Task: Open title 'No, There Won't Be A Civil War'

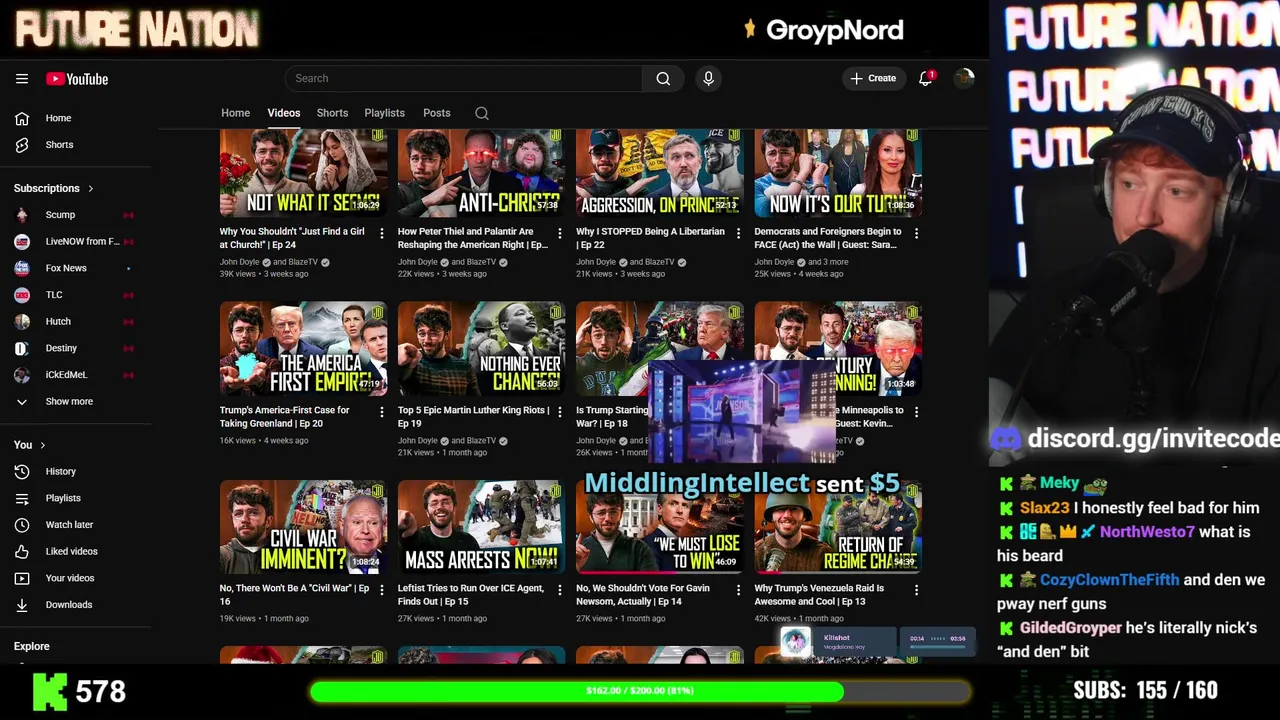Action: point(294,595)
